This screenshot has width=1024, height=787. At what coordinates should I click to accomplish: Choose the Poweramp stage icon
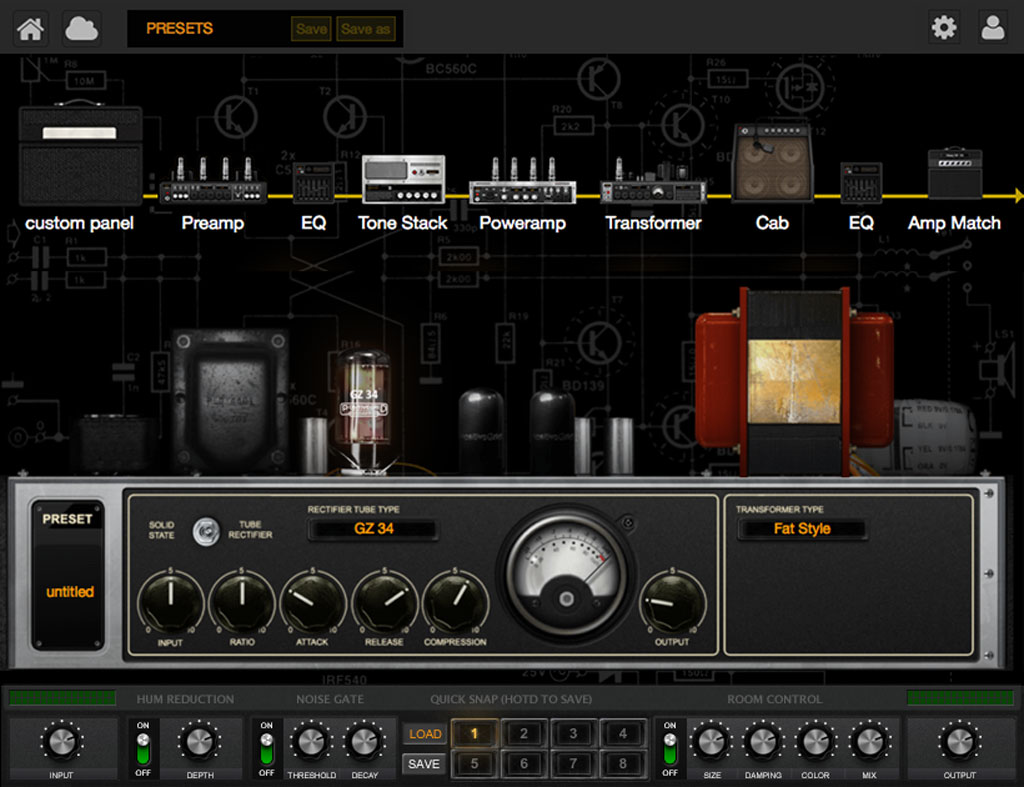522,184
